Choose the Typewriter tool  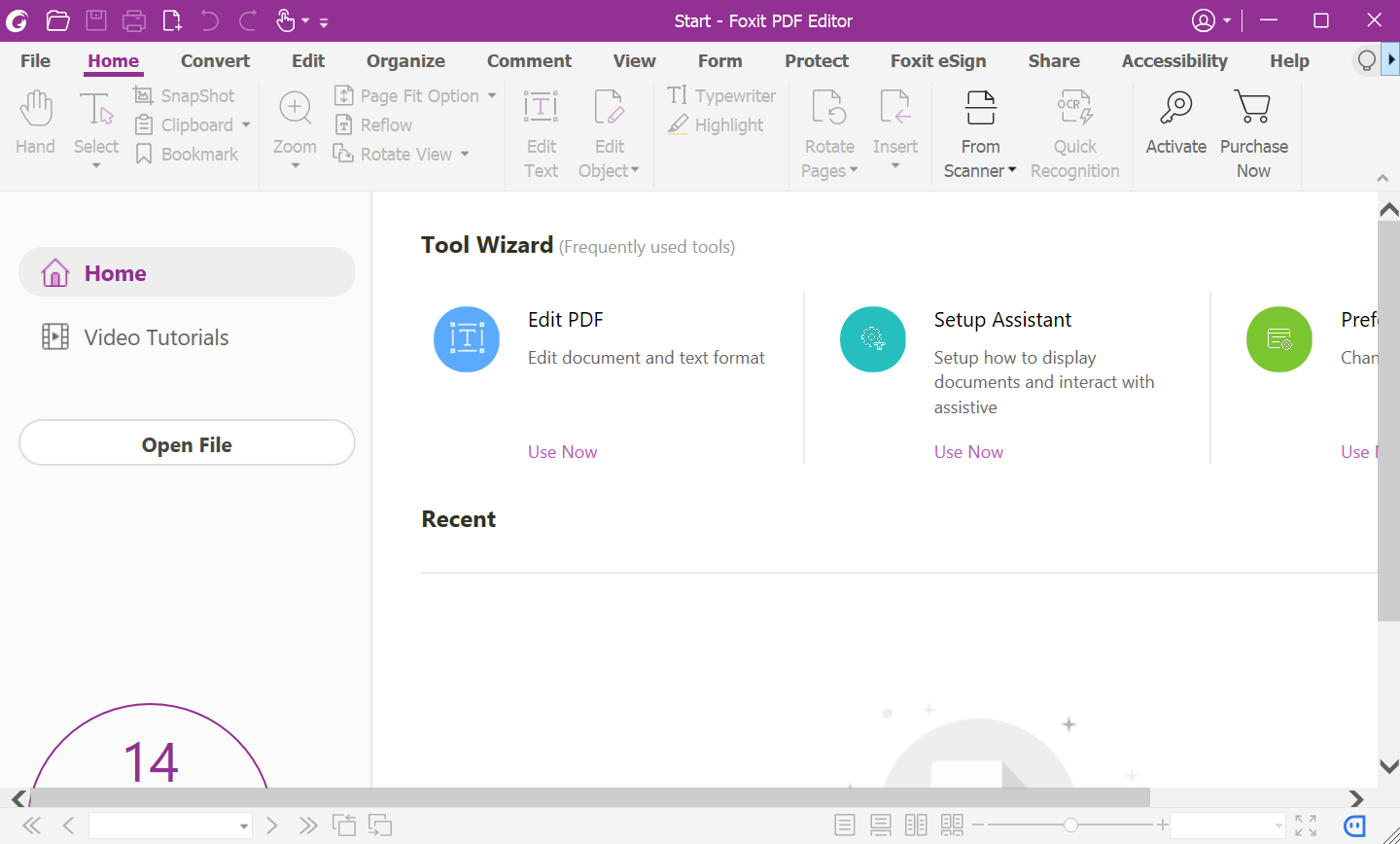(x=721, y=95)
